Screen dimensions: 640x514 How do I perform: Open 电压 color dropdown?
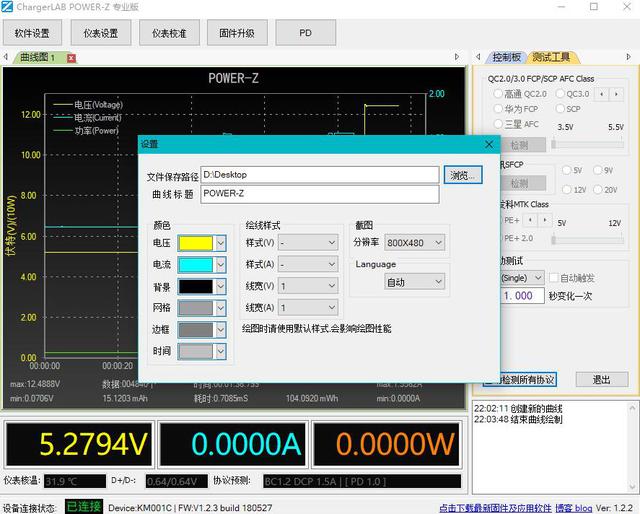pos(220,243)
